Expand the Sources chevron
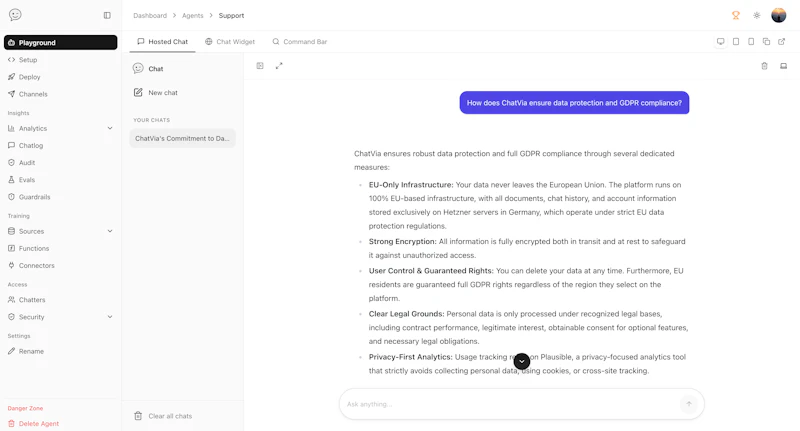The width and height of the screenshot is (800, 431). (110, 231)
